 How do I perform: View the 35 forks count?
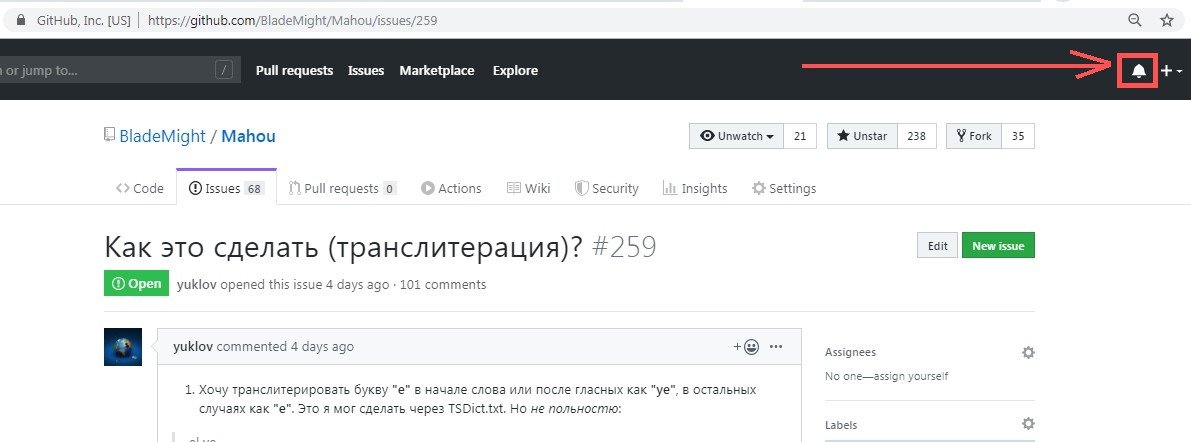(x=1019, y=136)
